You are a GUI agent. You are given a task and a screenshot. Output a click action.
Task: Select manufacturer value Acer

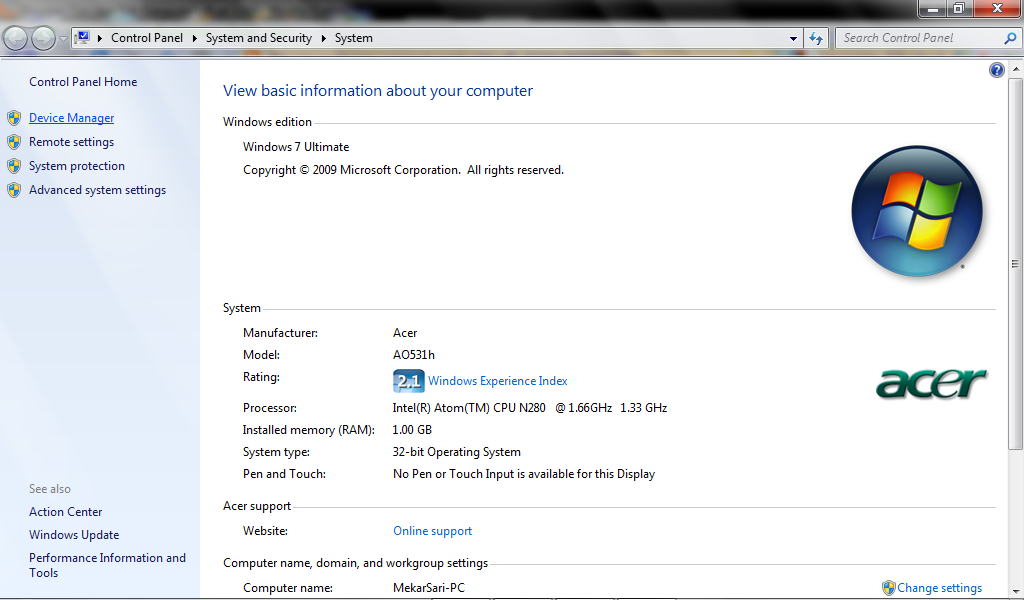point(405,333)
